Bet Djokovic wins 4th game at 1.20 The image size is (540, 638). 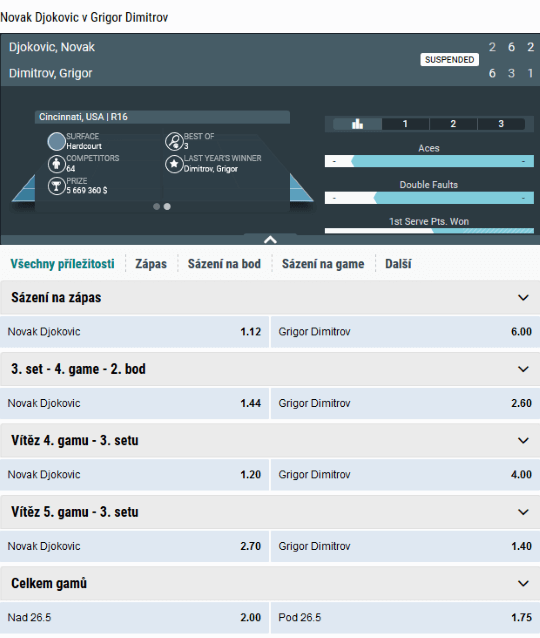click(x=134, y=474)
